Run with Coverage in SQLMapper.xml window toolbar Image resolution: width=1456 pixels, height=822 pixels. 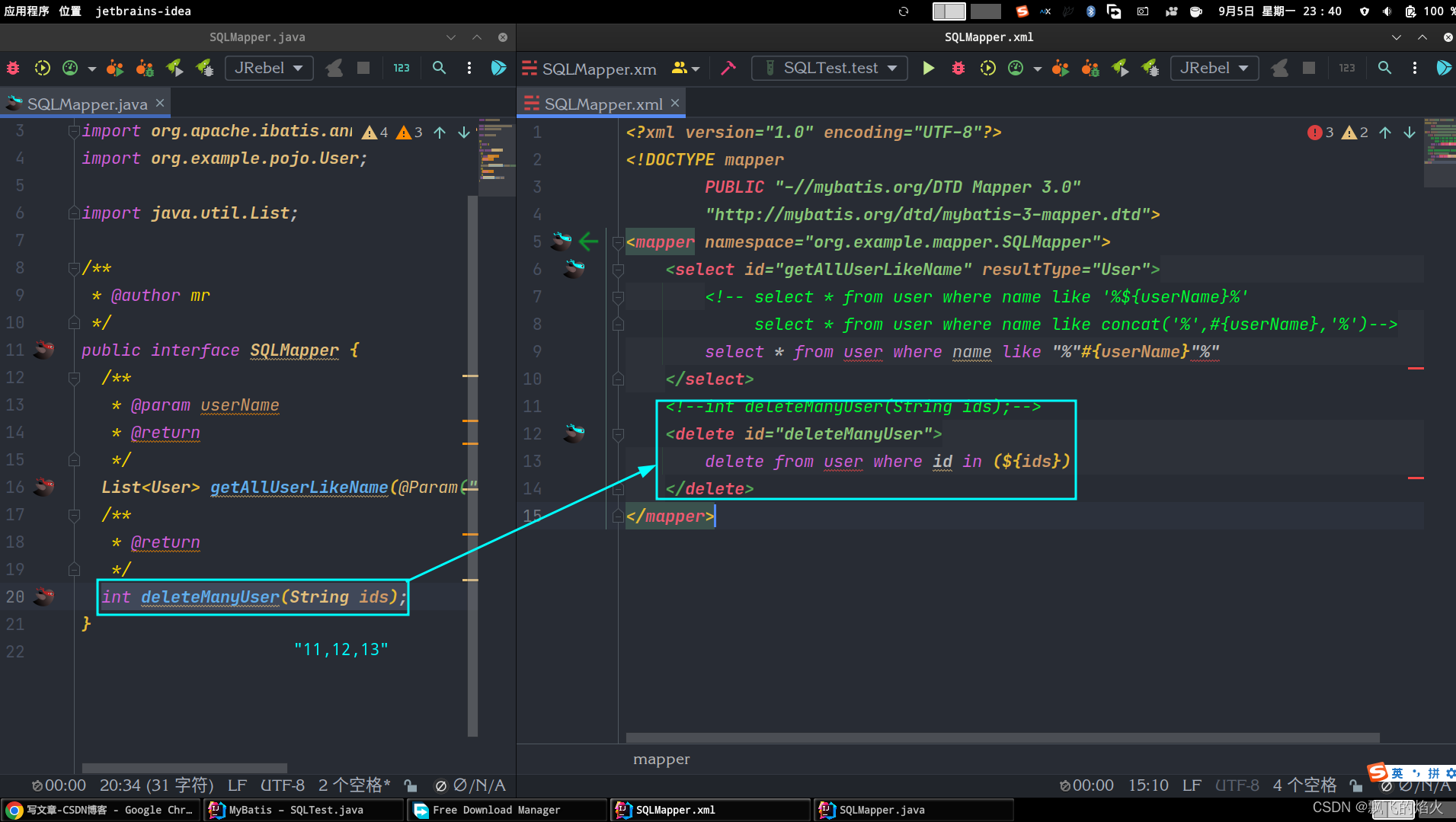coord(987,68)
